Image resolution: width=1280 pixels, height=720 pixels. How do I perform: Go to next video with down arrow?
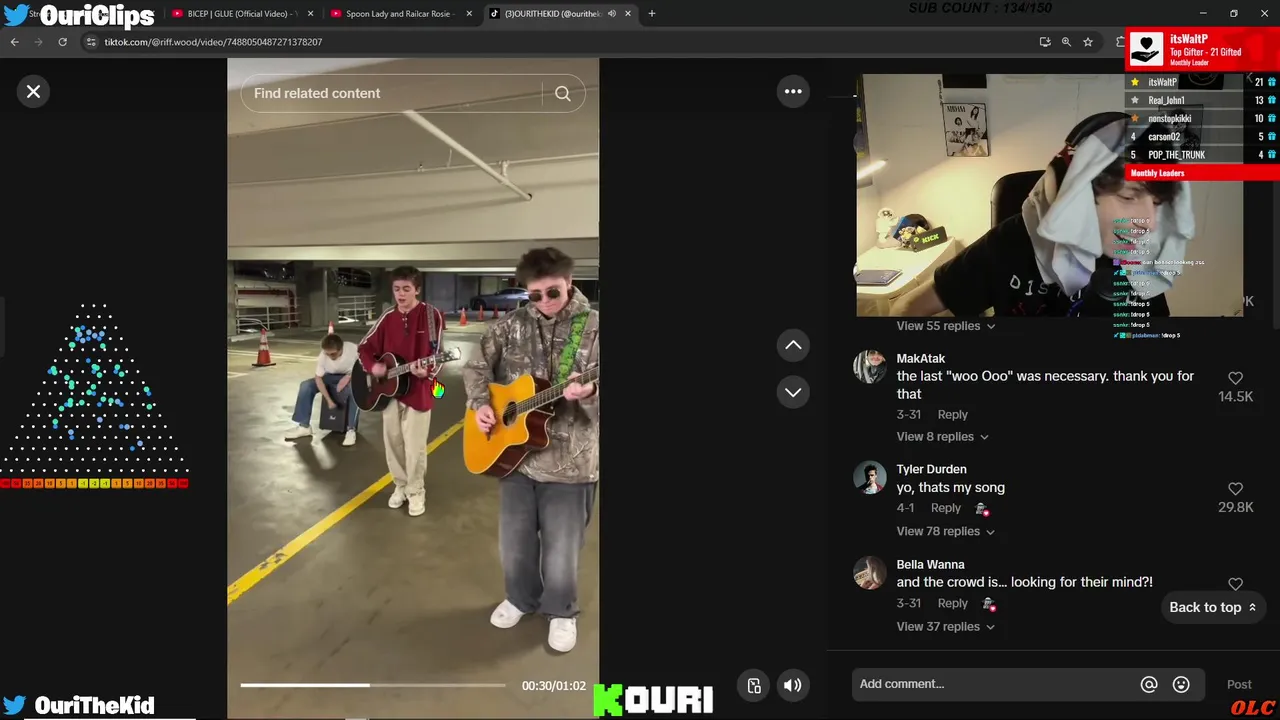[793, 392]
